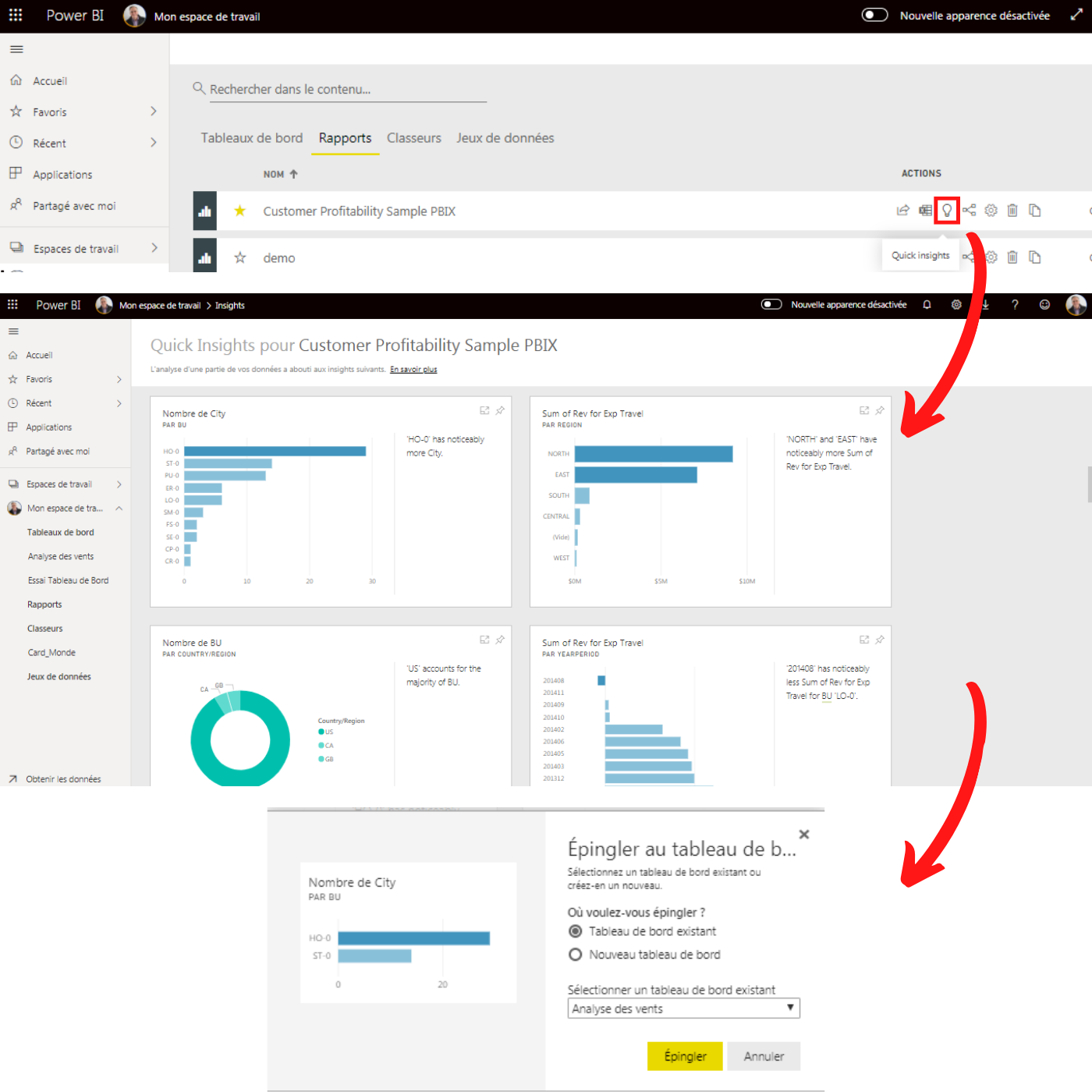Select Nouveau tableau de bord radio option
This screenshot has height=1092, width=1092.
pyautogui.click(x=576, y=955)
